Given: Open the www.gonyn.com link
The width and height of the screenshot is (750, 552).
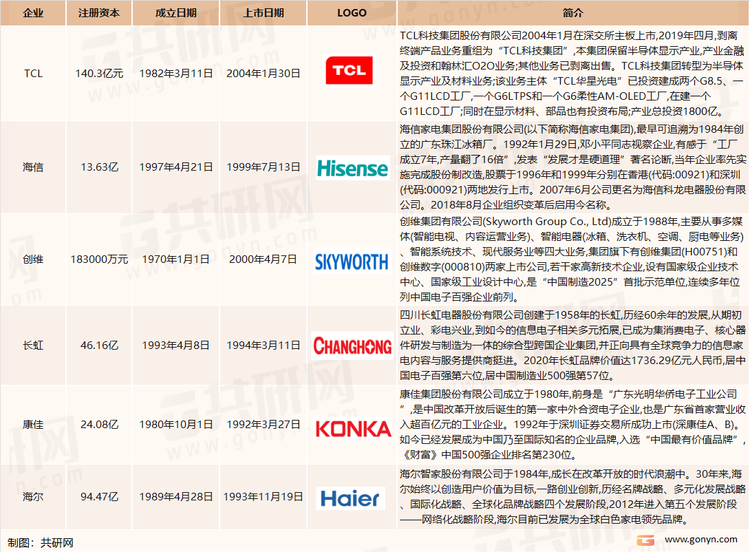Looking at the screenshot, I should (701, 539).
